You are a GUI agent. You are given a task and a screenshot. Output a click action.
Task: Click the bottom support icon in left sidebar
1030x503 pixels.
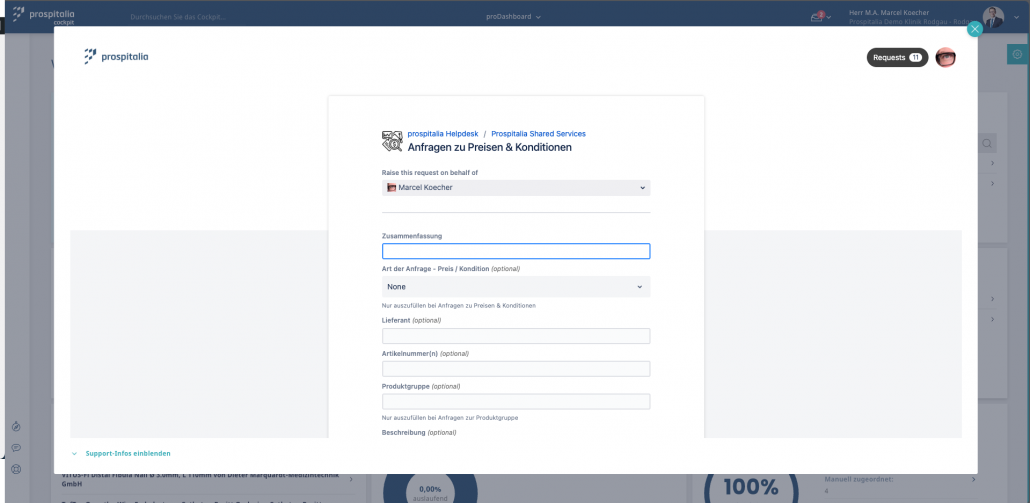click(x=16, y=469)
